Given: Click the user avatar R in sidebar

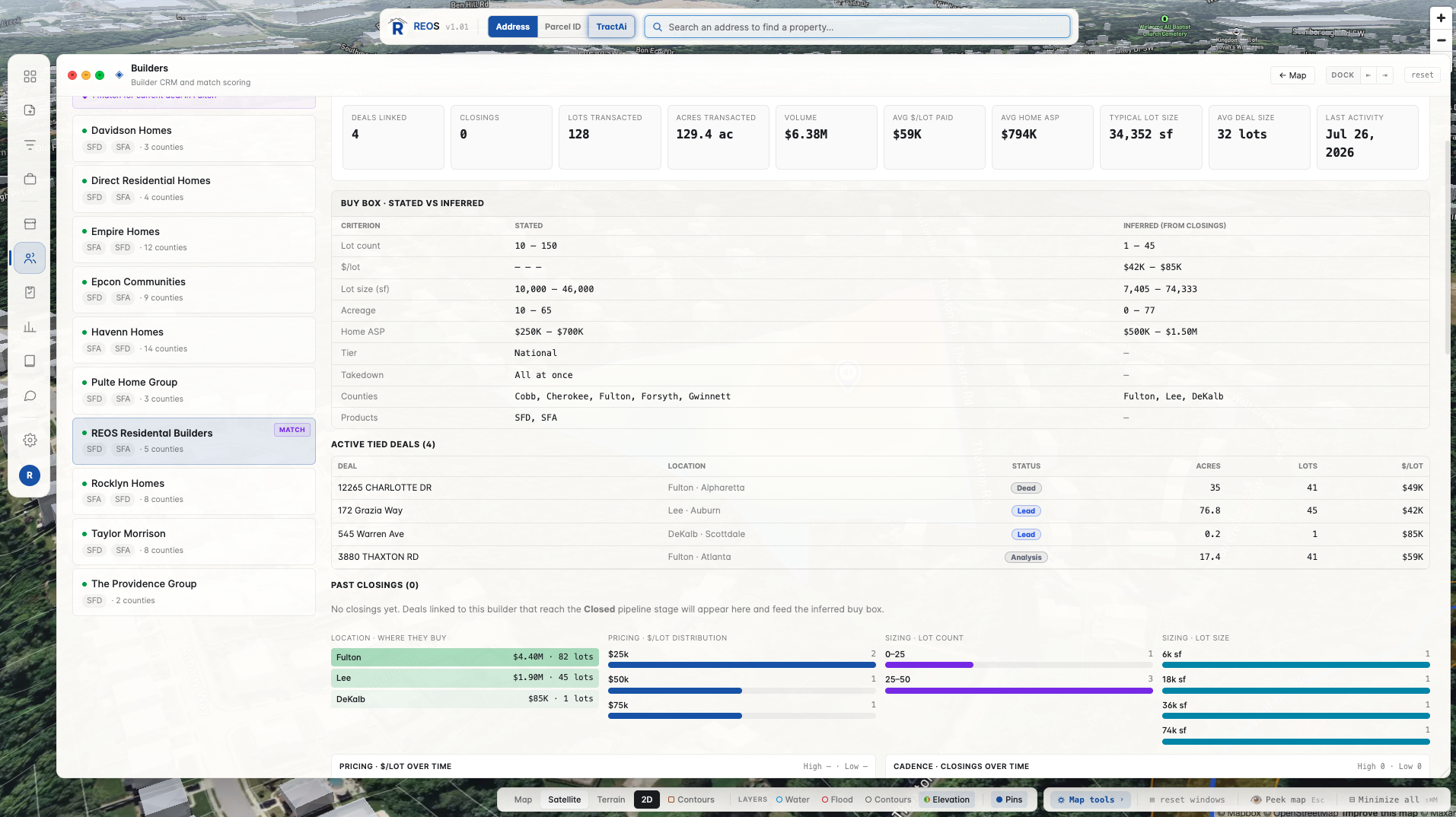Looking at the screenshot, I should click(30, 475).
